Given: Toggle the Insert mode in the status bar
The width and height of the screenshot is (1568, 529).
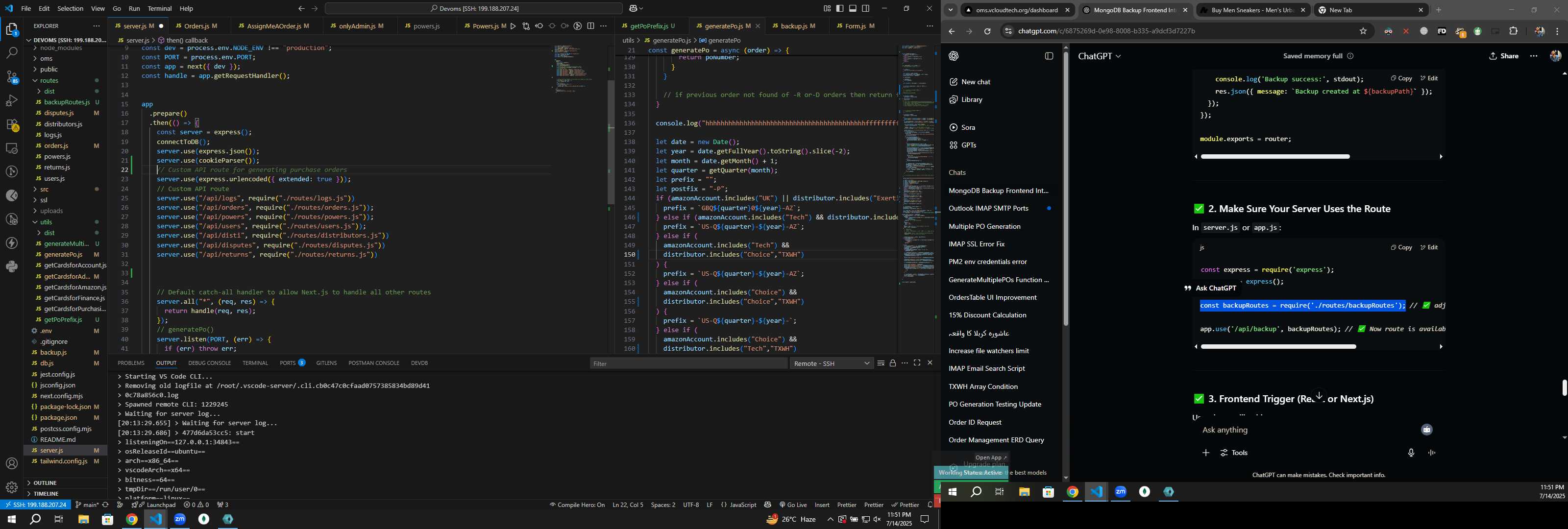Looking at the screenshot, I should (822, 505).
